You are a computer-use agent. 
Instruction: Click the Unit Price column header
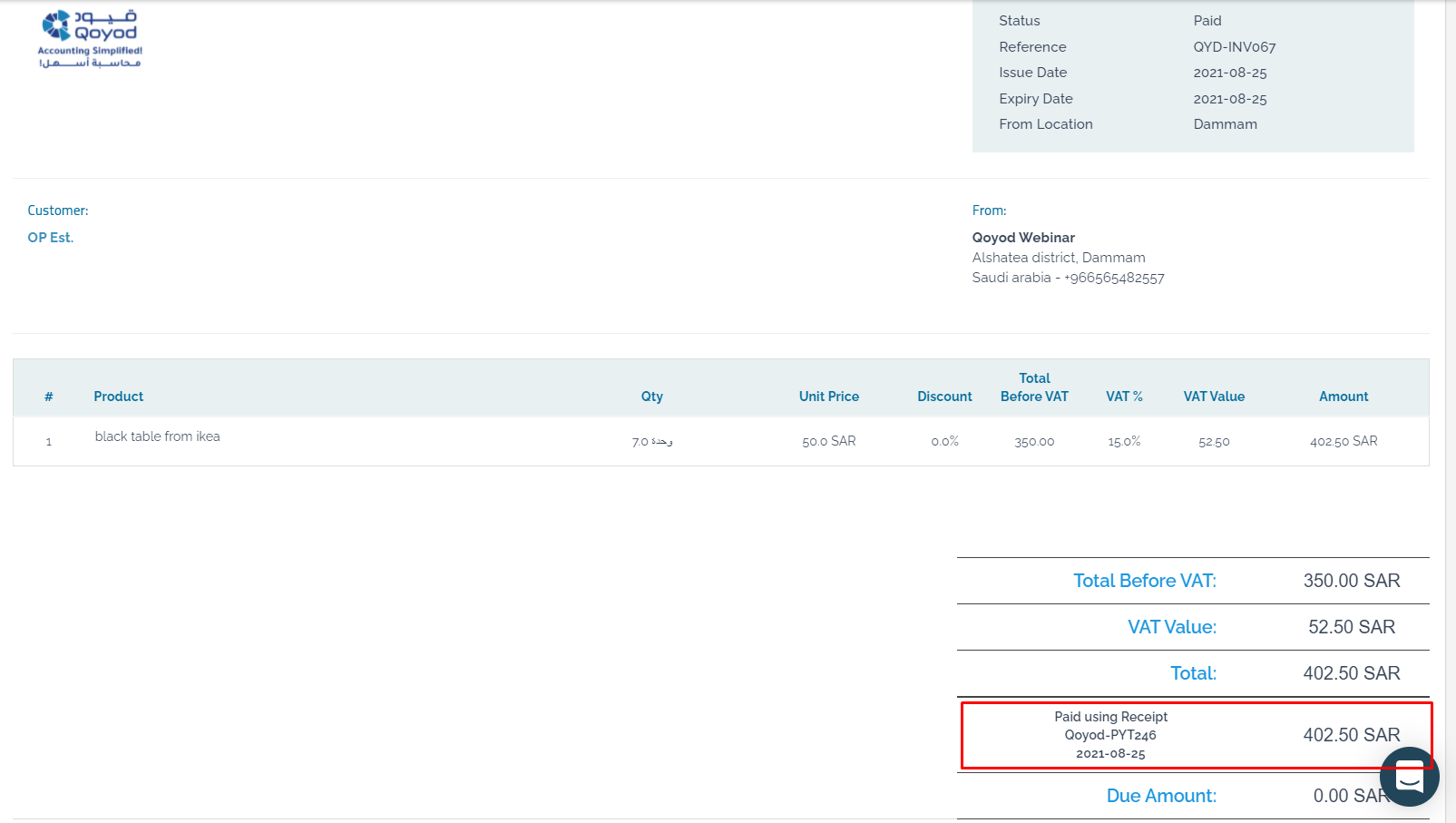[828, 397]
